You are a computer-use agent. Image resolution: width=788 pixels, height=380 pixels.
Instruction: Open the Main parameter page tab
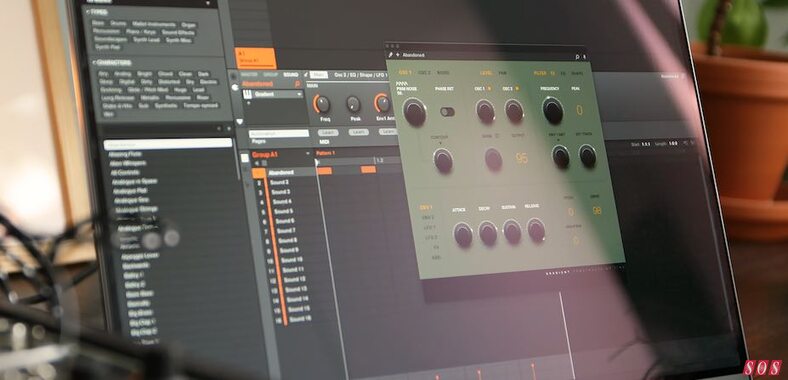pyautogui.click(x=319, y=75)
